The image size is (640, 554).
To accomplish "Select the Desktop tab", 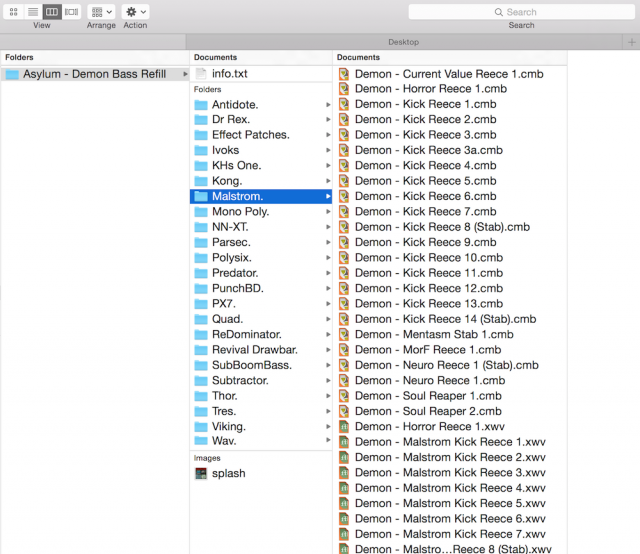I will [404, 42].
